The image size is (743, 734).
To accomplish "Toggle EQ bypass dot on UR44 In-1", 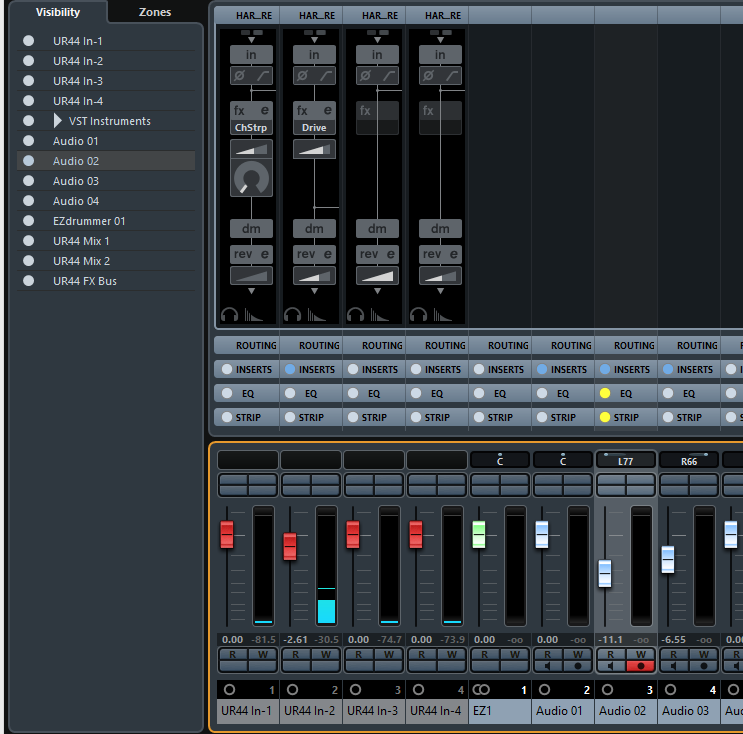I will [227, 393].
